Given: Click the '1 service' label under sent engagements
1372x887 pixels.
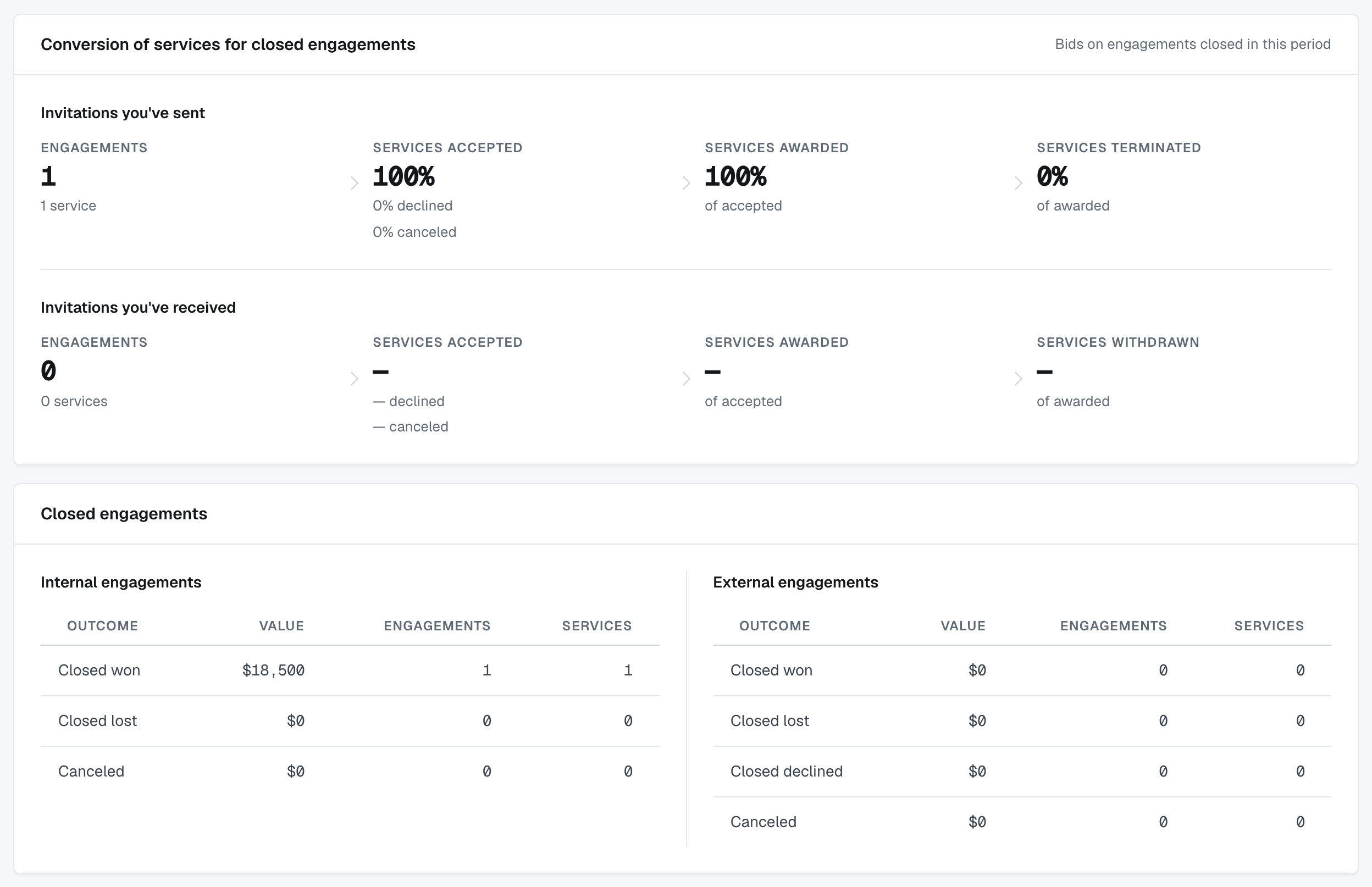Looking at the screenshot, I should (x=69, y=206).
